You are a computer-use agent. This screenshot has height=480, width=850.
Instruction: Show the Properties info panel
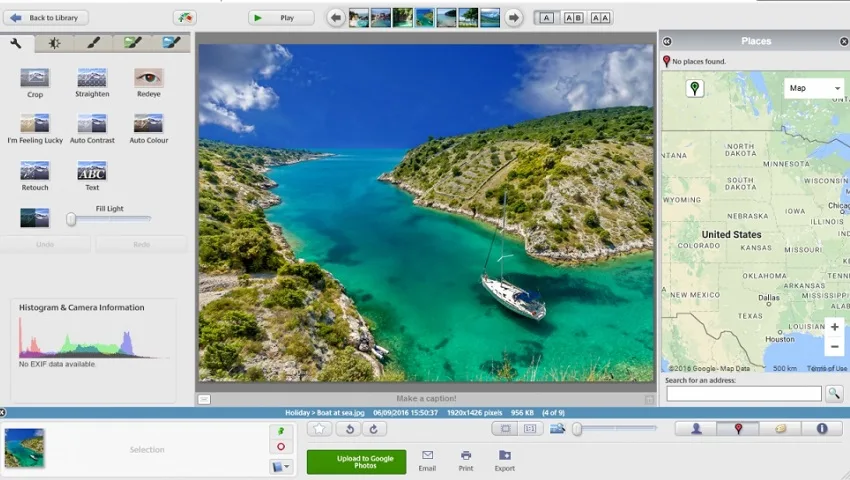822,428
